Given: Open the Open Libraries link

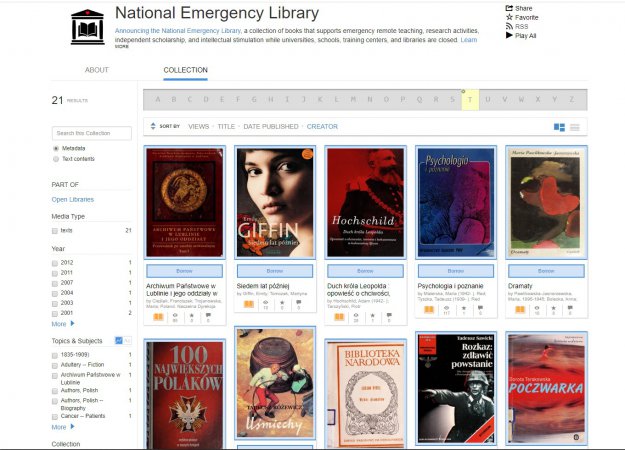Looking at the screenshot, I should (x=73, y=200).
